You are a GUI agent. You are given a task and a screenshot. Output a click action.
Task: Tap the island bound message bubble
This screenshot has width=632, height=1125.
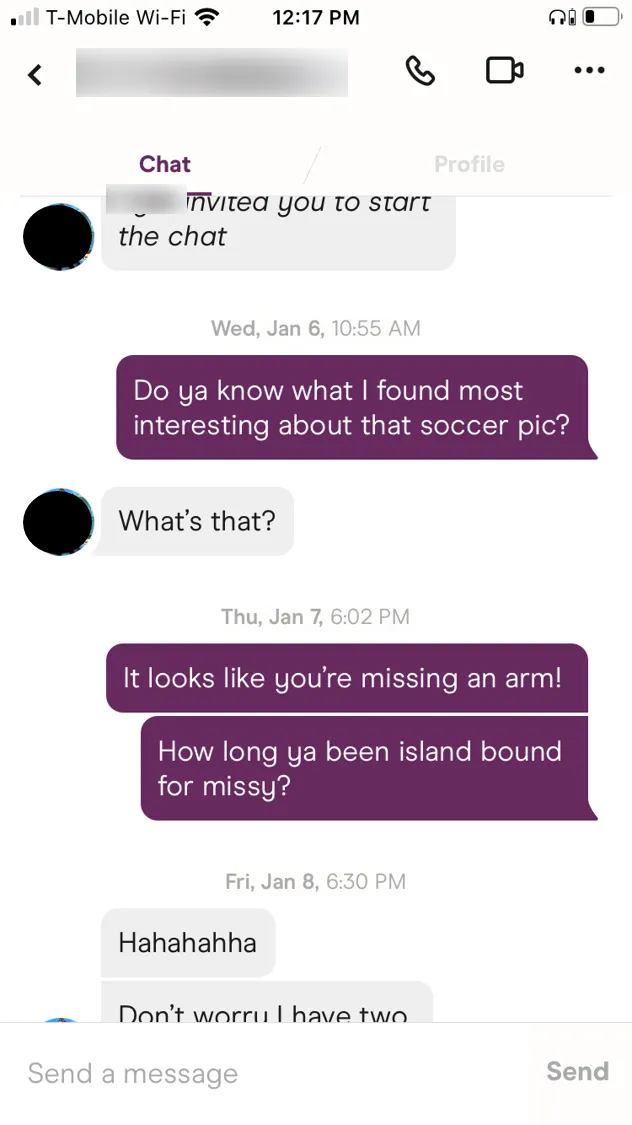tap(369, 768)
